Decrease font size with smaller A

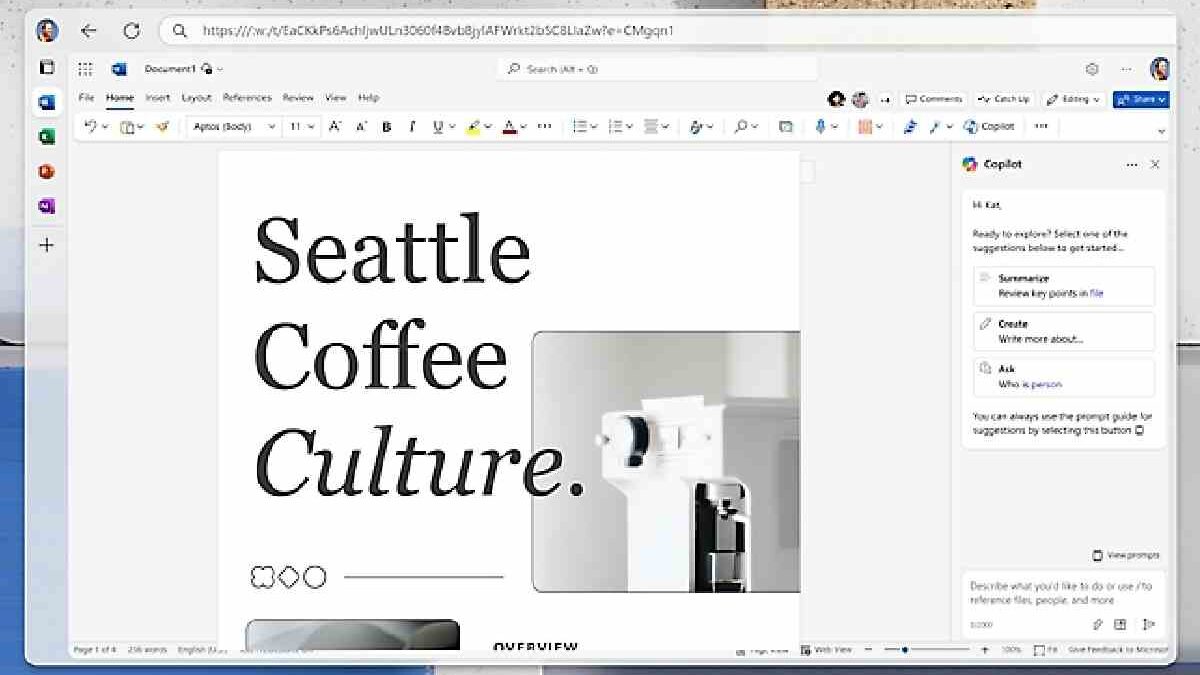click(361, 127)
